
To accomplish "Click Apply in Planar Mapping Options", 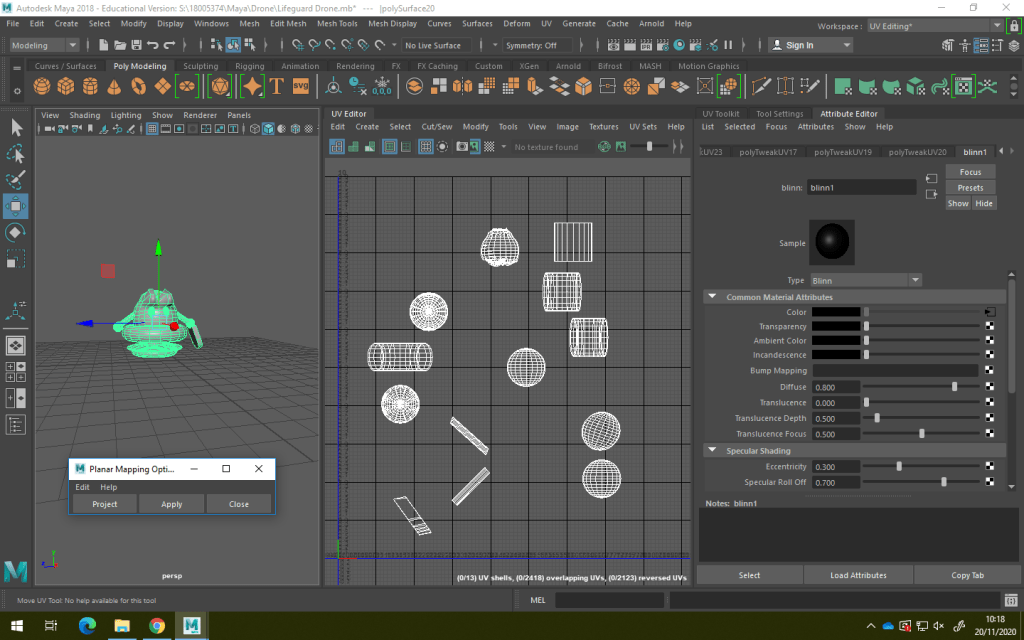I will click(x=172, y=504).
